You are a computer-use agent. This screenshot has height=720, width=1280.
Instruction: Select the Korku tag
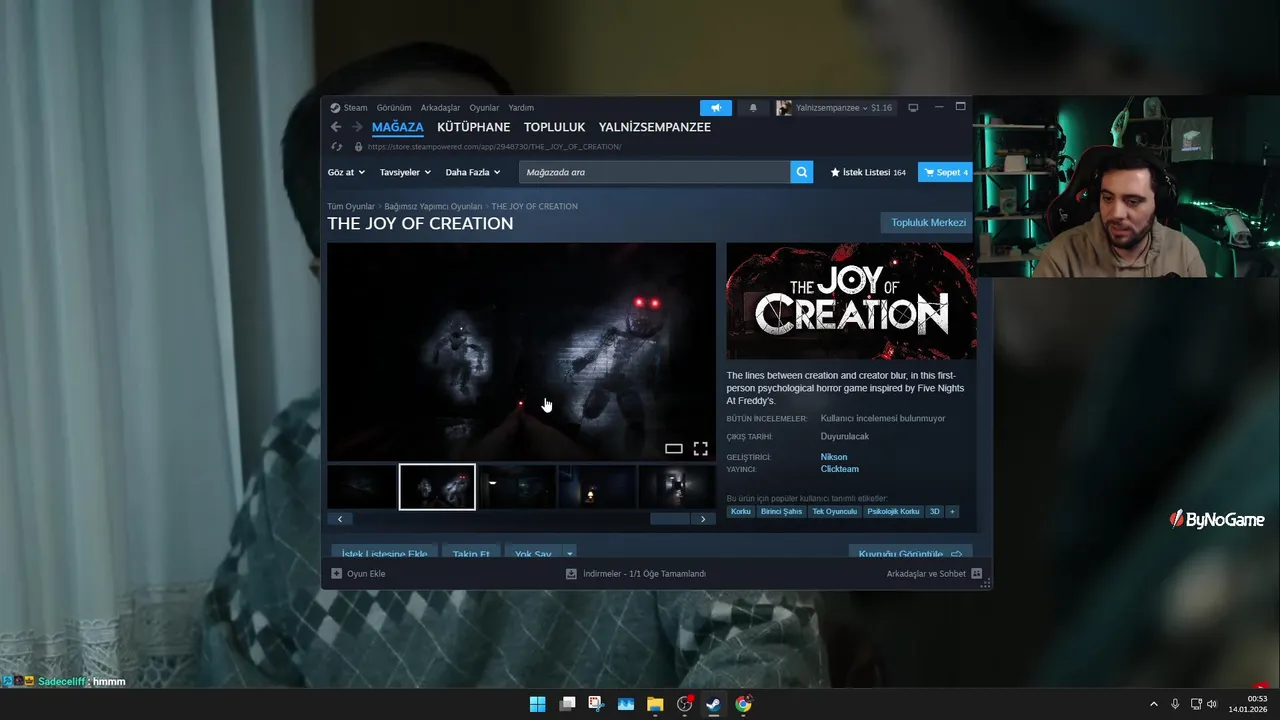(x=741, y=511)
